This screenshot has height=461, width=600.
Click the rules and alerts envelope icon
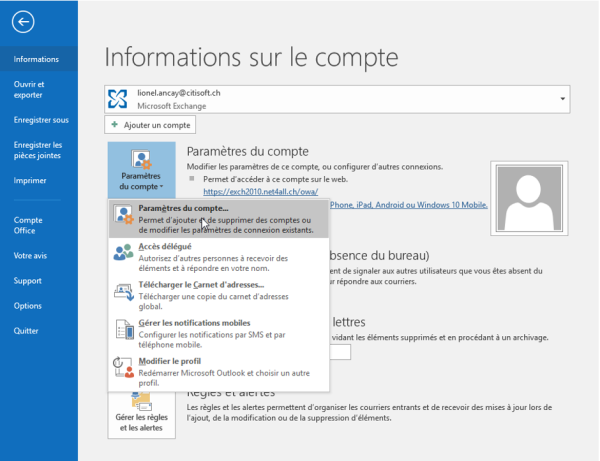(141, 401)
